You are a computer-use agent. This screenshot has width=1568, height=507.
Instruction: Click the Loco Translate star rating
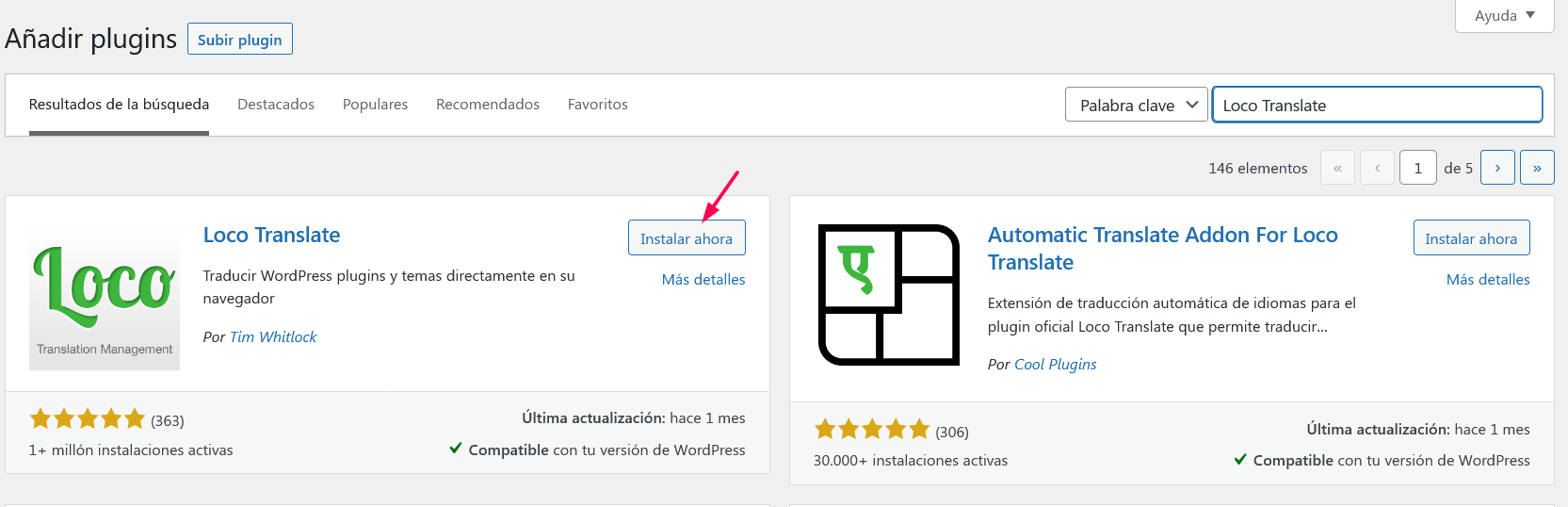click(x=88, y=418)
